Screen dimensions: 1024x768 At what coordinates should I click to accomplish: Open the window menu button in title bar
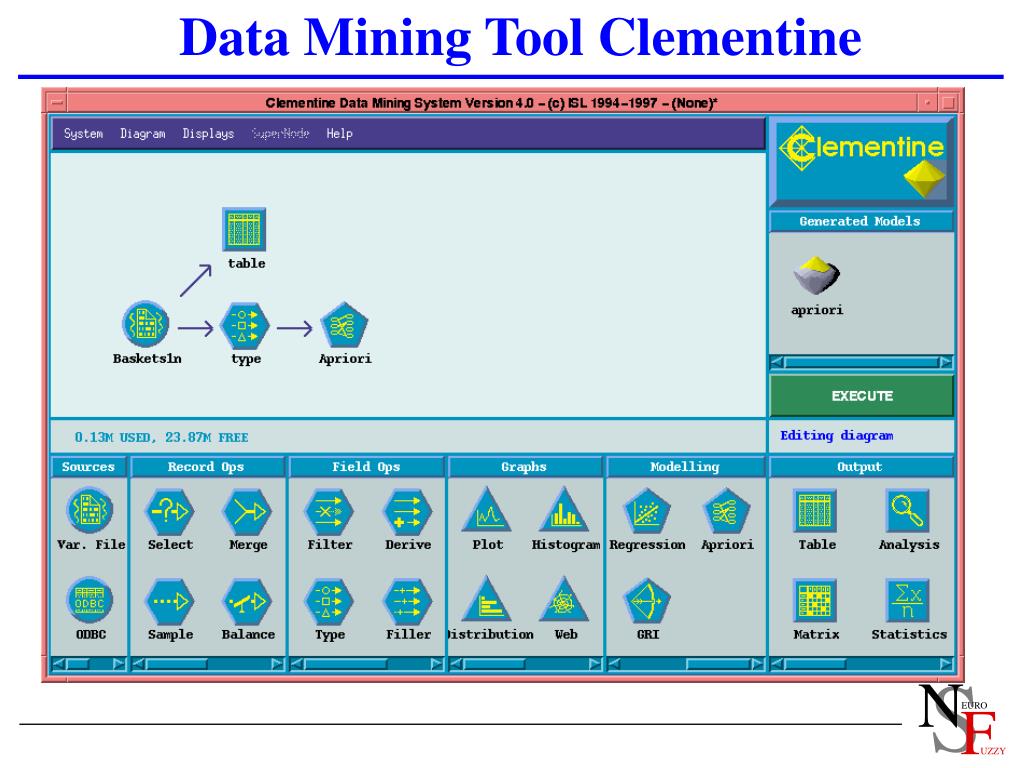tap(57, 103)
